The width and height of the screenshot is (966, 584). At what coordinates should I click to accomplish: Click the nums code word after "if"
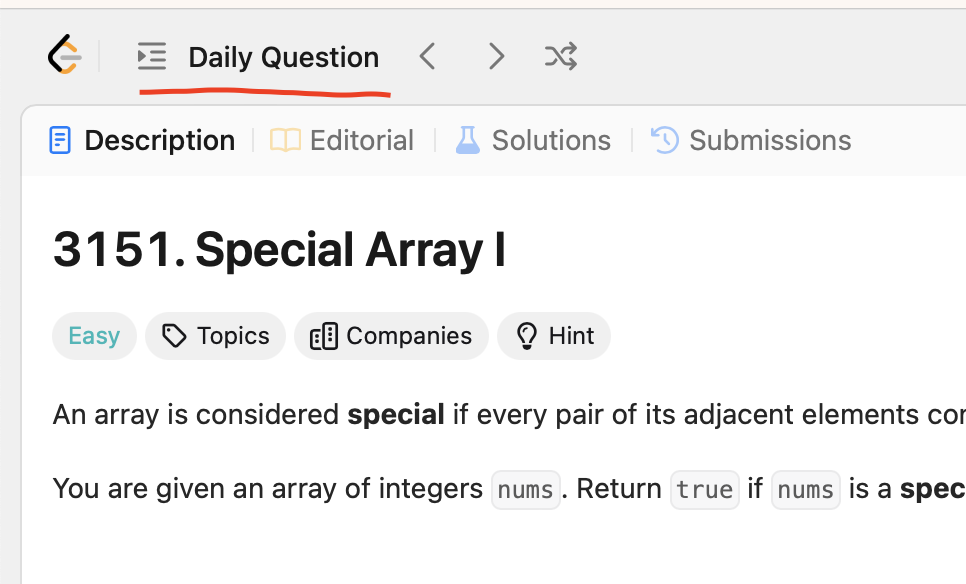(805, 489)
